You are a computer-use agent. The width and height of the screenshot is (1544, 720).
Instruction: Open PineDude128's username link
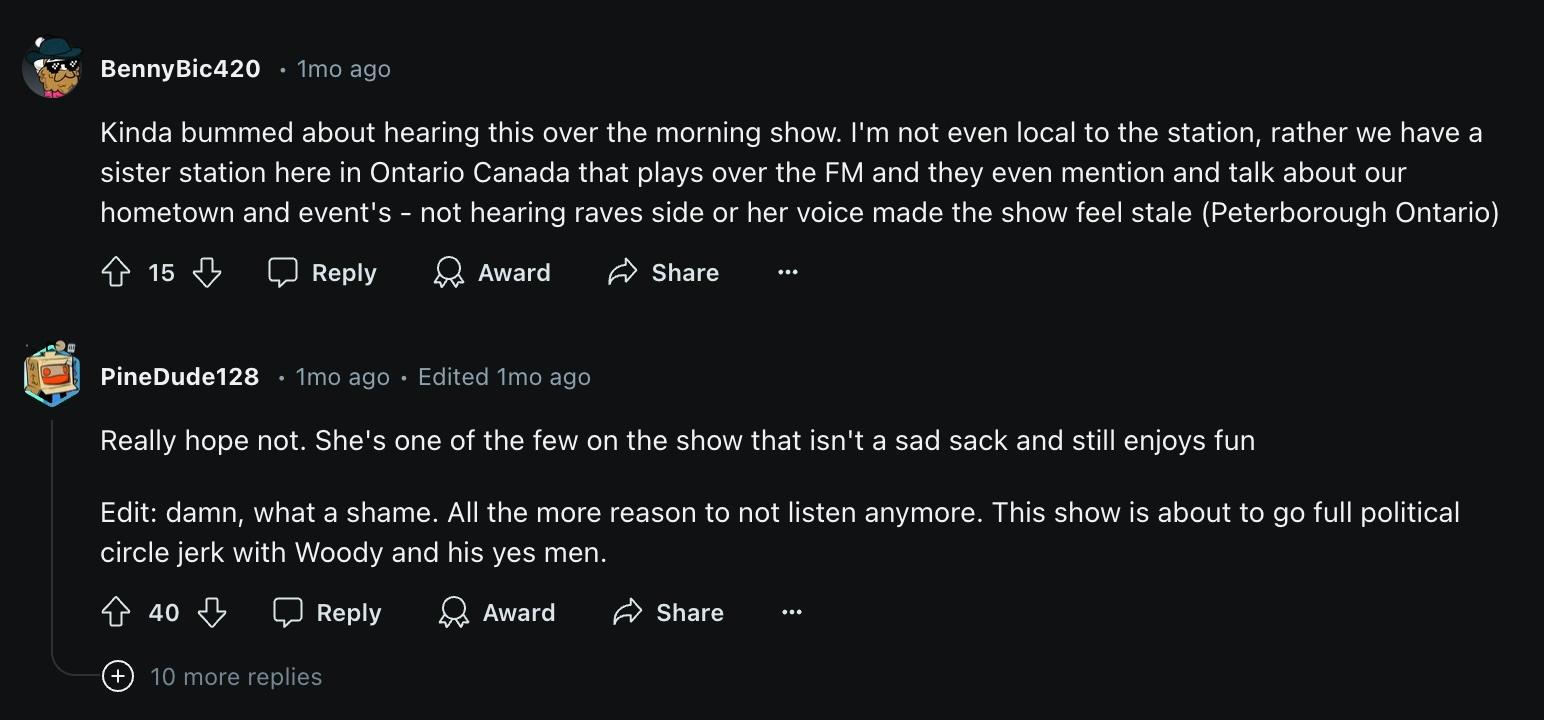[179, 377]
